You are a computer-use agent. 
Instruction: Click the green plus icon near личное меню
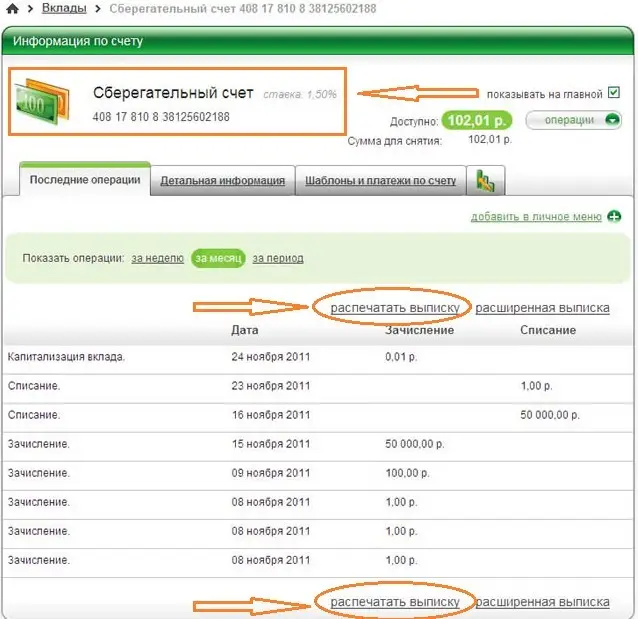(614, 216)
